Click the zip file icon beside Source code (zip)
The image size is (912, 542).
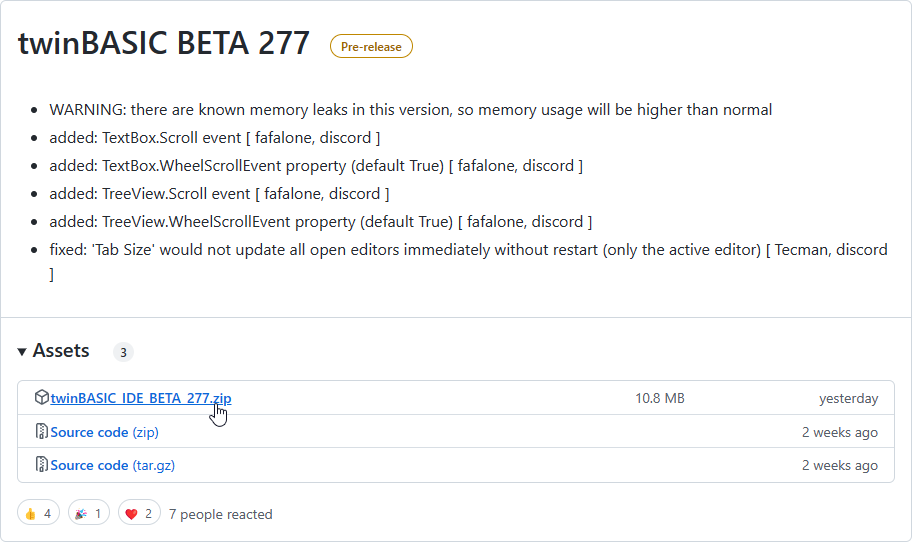pyautogui.click(x=41, y=432)
